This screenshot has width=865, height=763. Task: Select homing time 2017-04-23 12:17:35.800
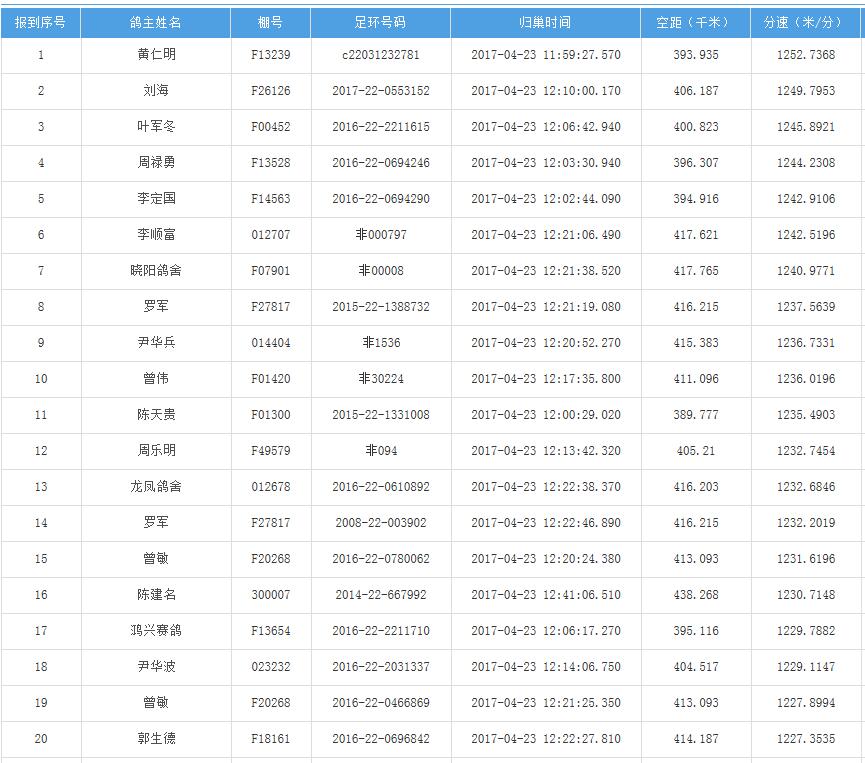click(545, 379)
